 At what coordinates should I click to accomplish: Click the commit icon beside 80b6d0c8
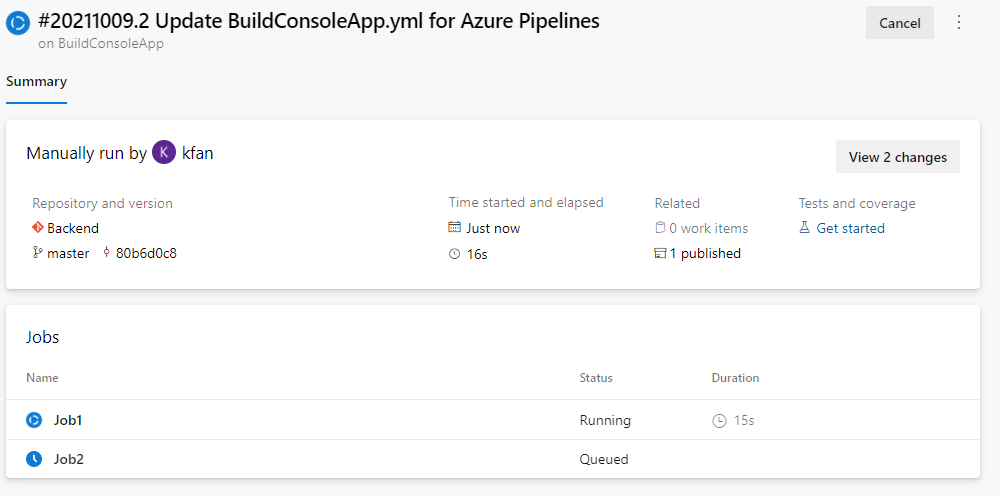coord(106,253)
